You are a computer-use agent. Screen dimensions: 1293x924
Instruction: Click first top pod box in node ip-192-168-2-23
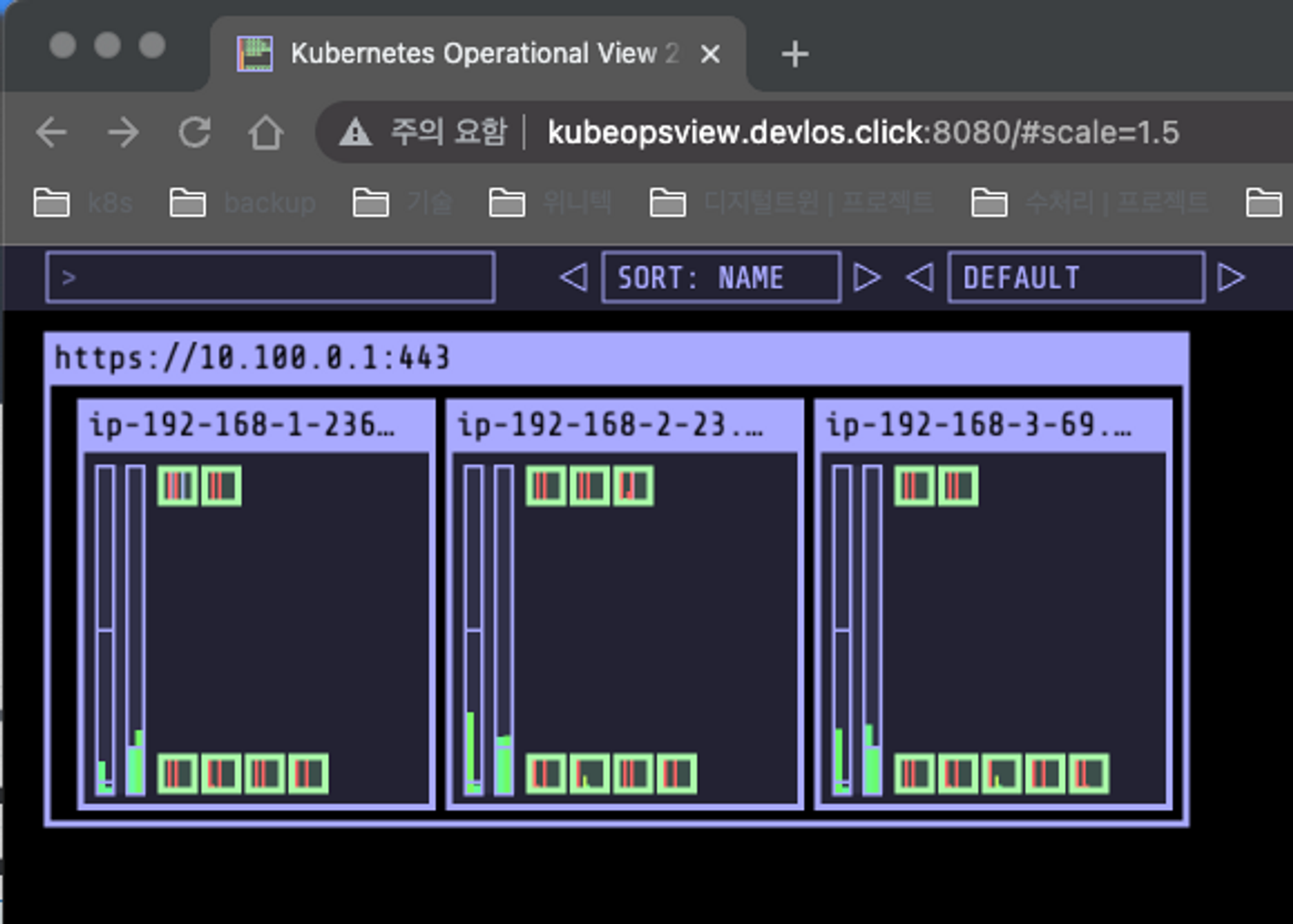pos(546,486)
